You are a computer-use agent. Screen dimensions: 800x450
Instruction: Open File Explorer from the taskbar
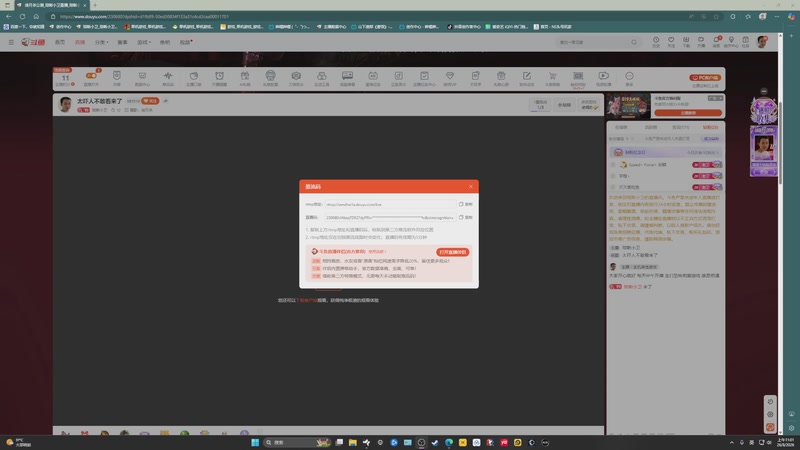[x=353, y=442]
